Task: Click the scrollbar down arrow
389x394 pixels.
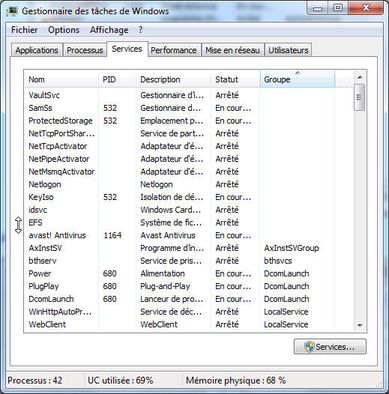Action: click(360, 325)
